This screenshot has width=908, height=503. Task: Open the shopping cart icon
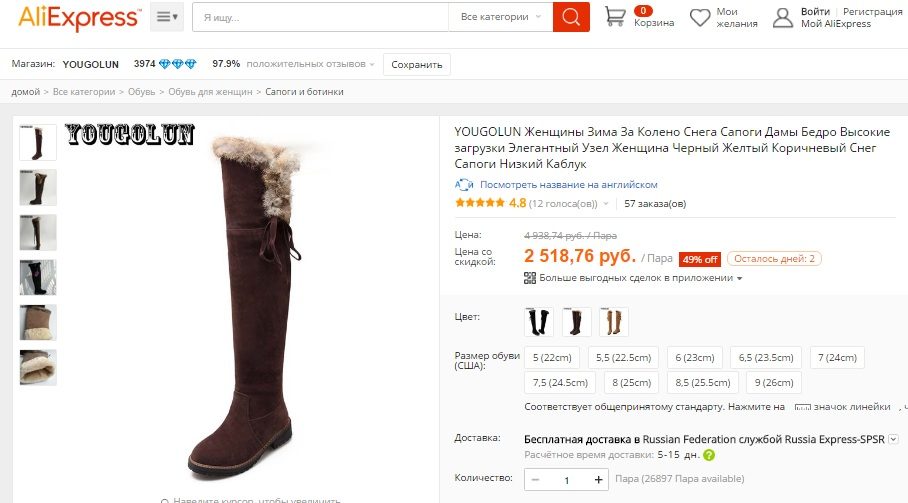615,17
